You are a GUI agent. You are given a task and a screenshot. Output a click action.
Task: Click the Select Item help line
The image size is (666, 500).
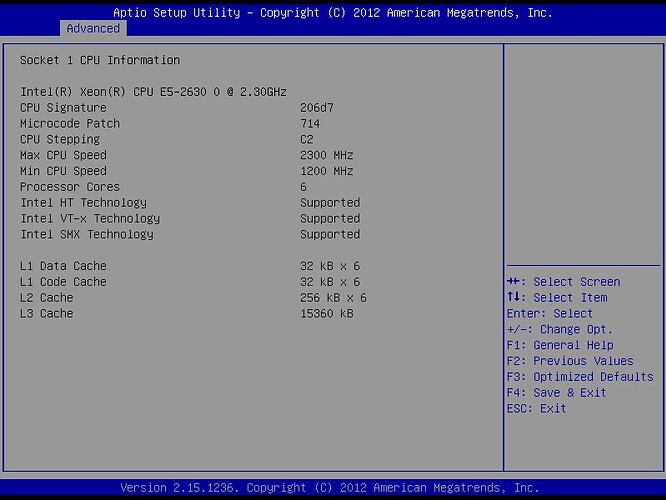557,297
